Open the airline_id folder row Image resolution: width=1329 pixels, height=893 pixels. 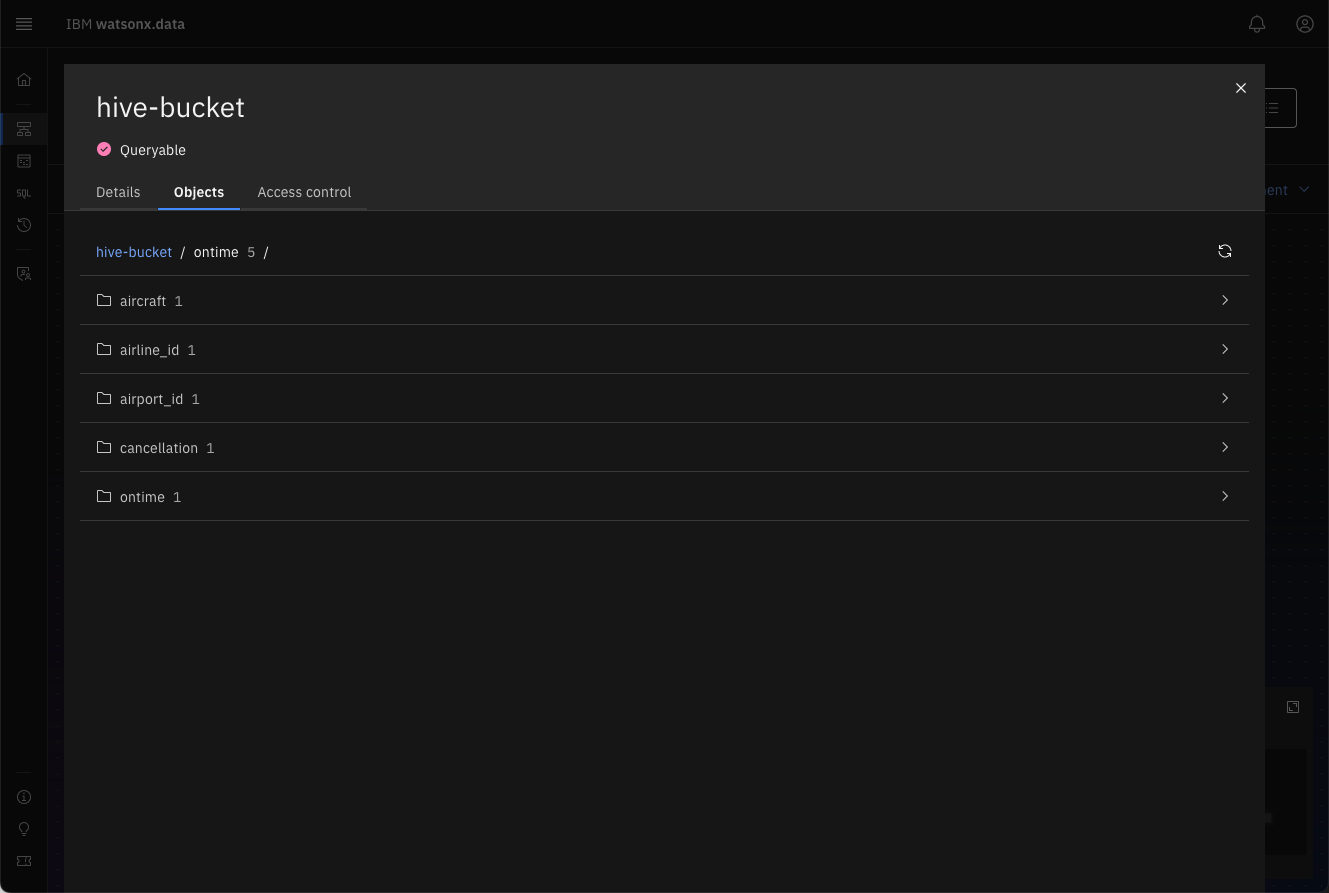tap(664, 349)
